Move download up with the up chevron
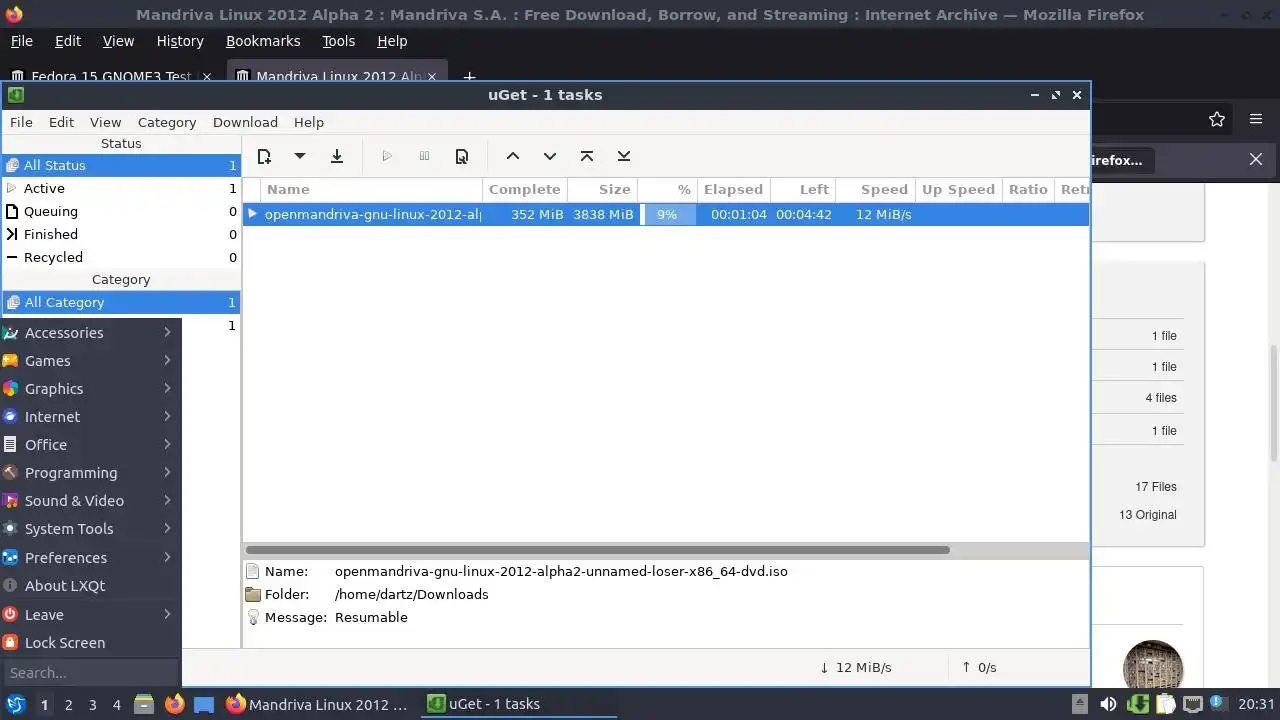Screen dimensions: 1280x720 coord(512,156)
